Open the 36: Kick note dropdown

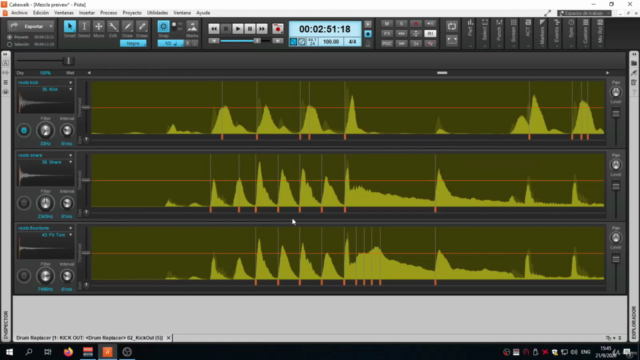point(70,89)
